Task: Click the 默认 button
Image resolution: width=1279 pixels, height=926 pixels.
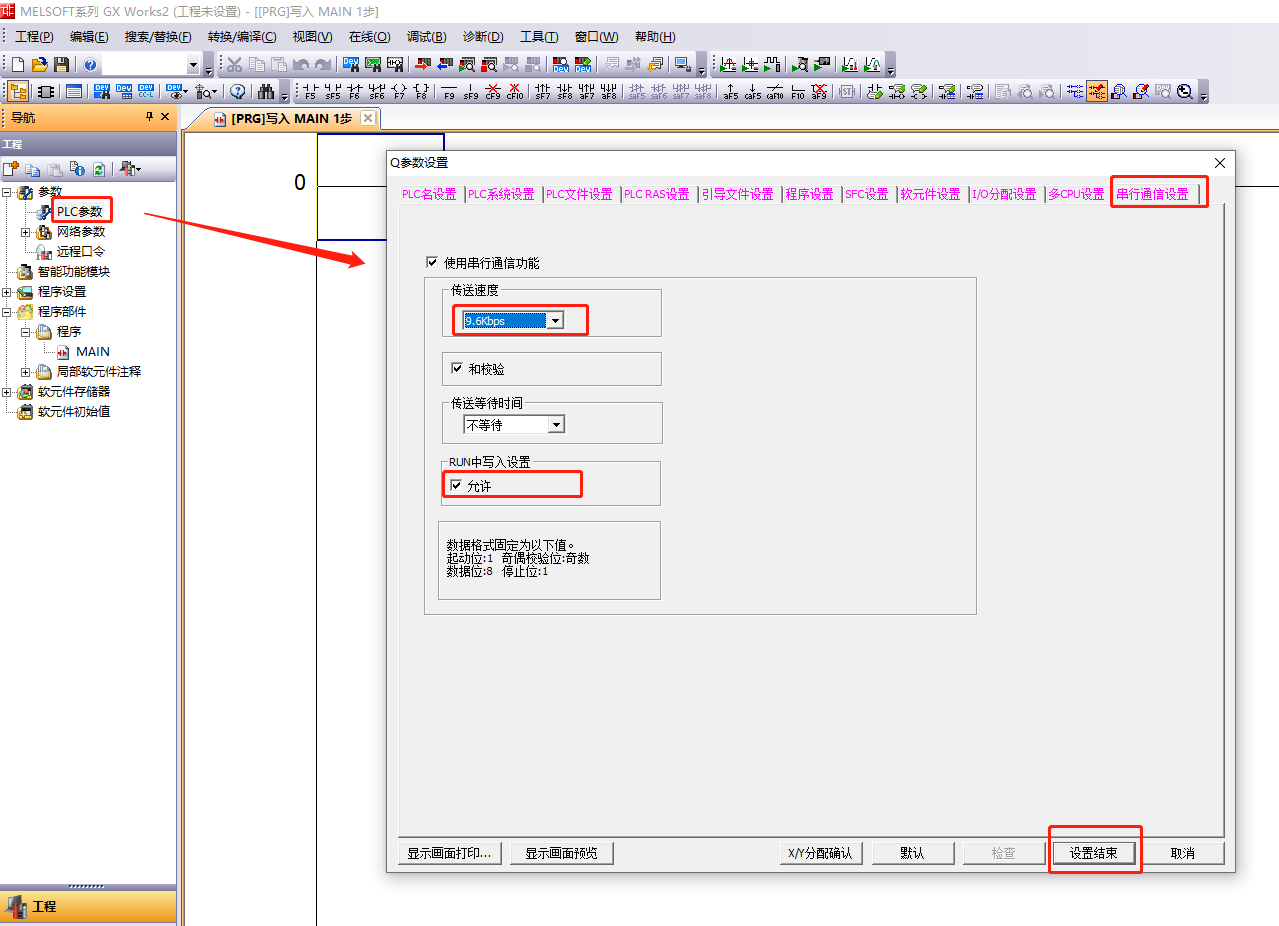Action: pyautogui.click(x=911, y=853)
